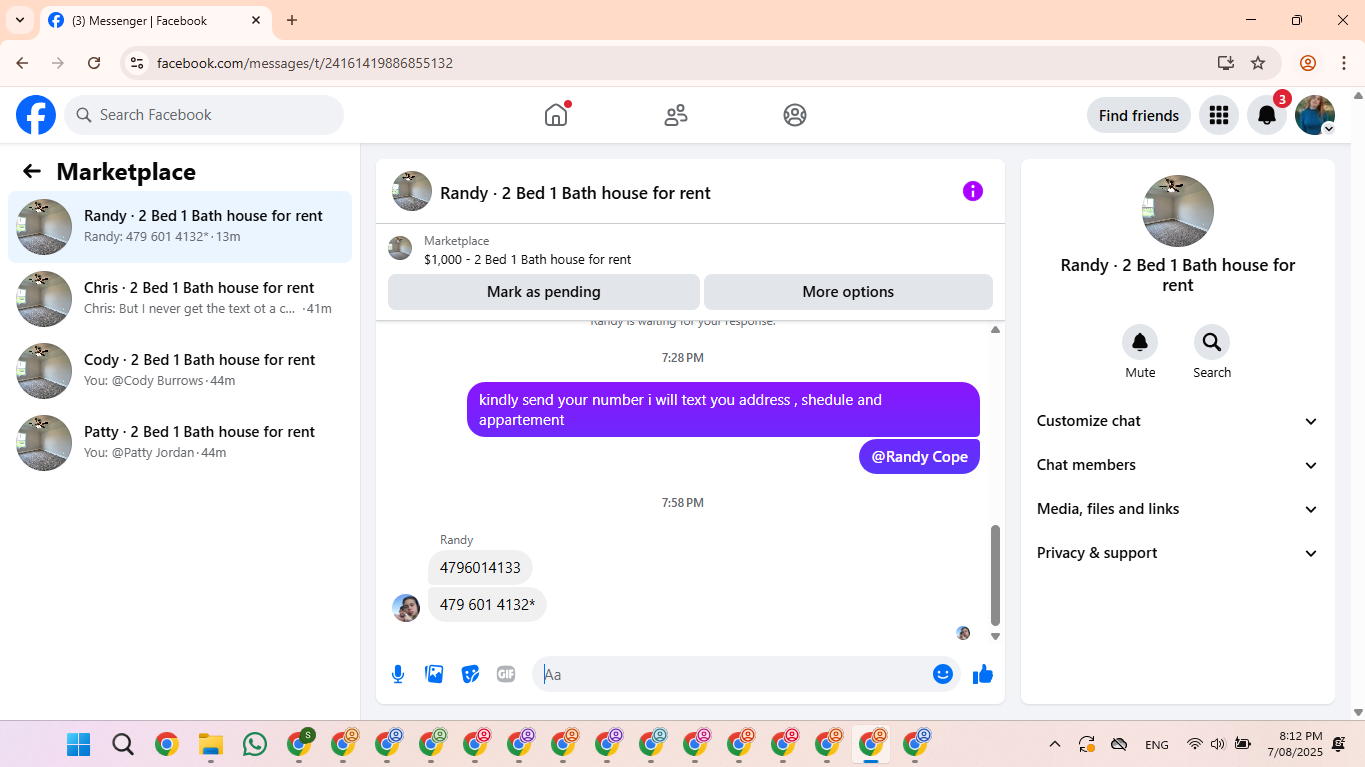Screen dimensions: 1365x767
Task: Show hidden system tray icons
Action: tap(1055, 744)
